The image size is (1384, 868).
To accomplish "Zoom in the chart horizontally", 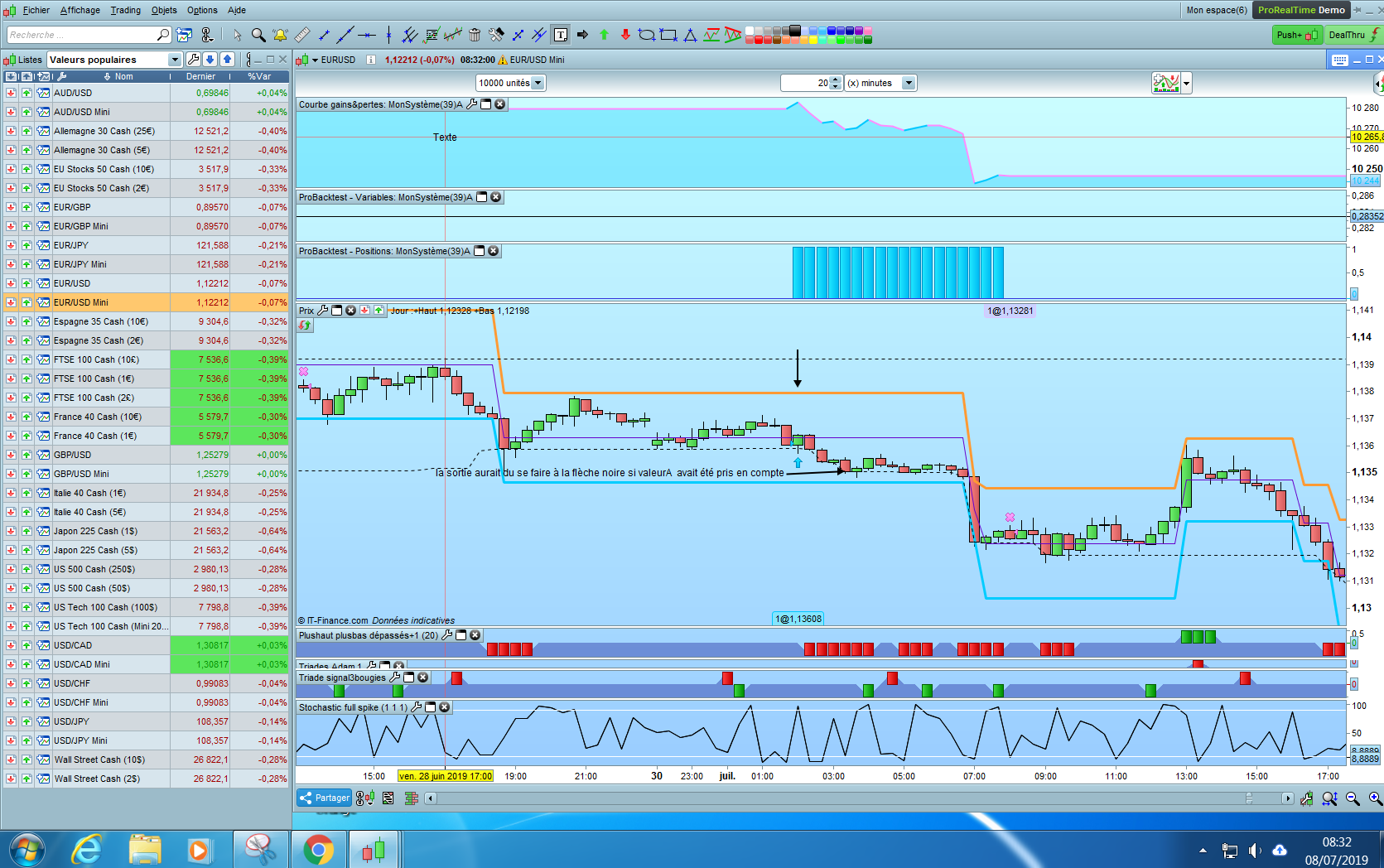I will [x=1375, y=798].
